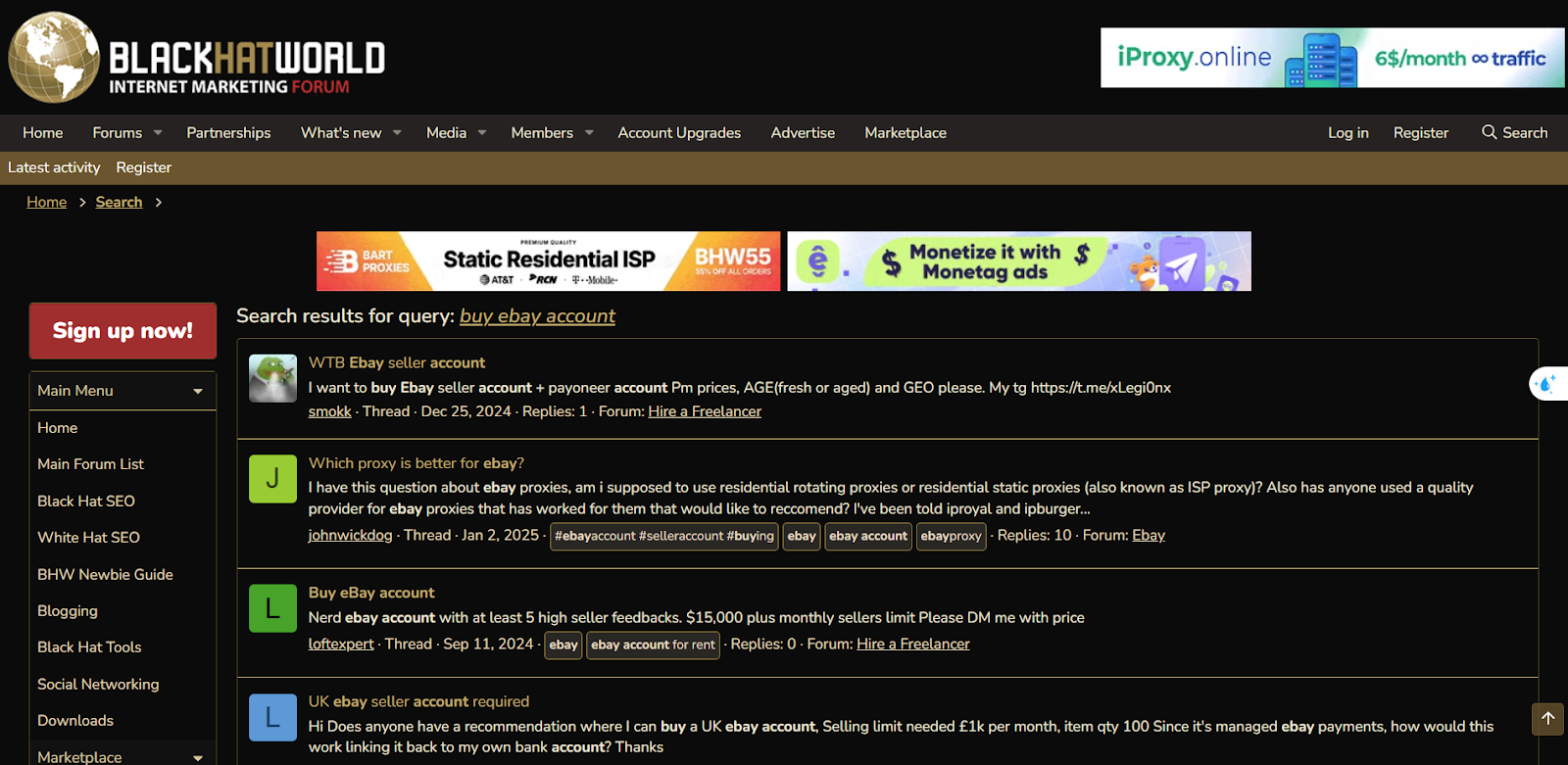
Task: Click the 'ebay' tag in johnwickdog's result
Action: tap(802, 536)
